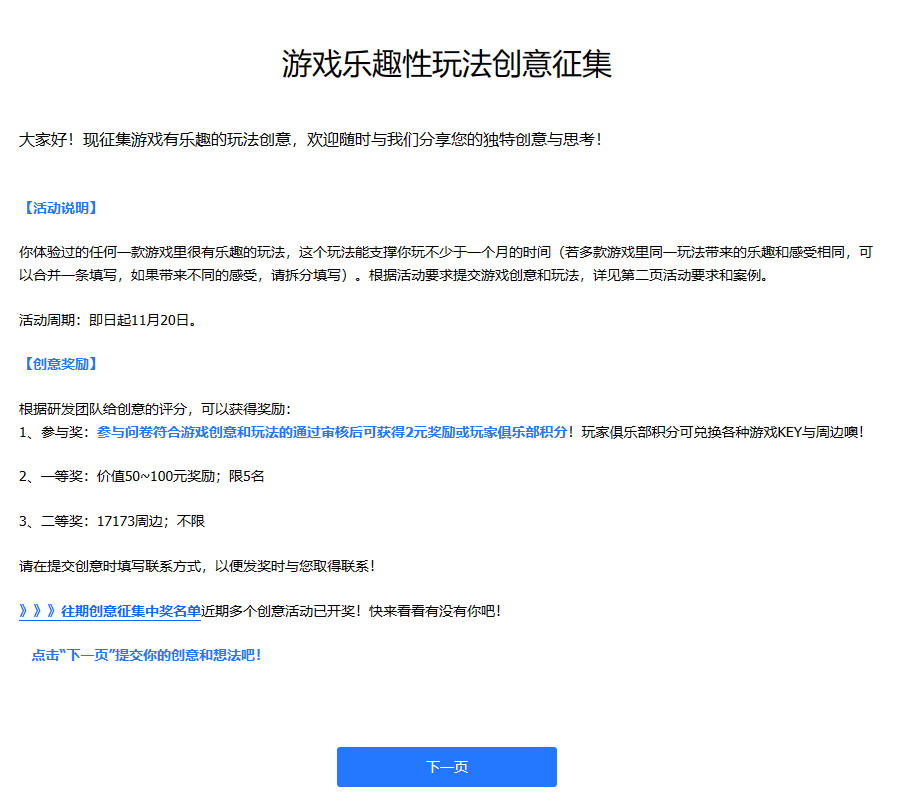Click the blue 参与问卷符合游戏创意 highlighted text

(x=332, y=432)
